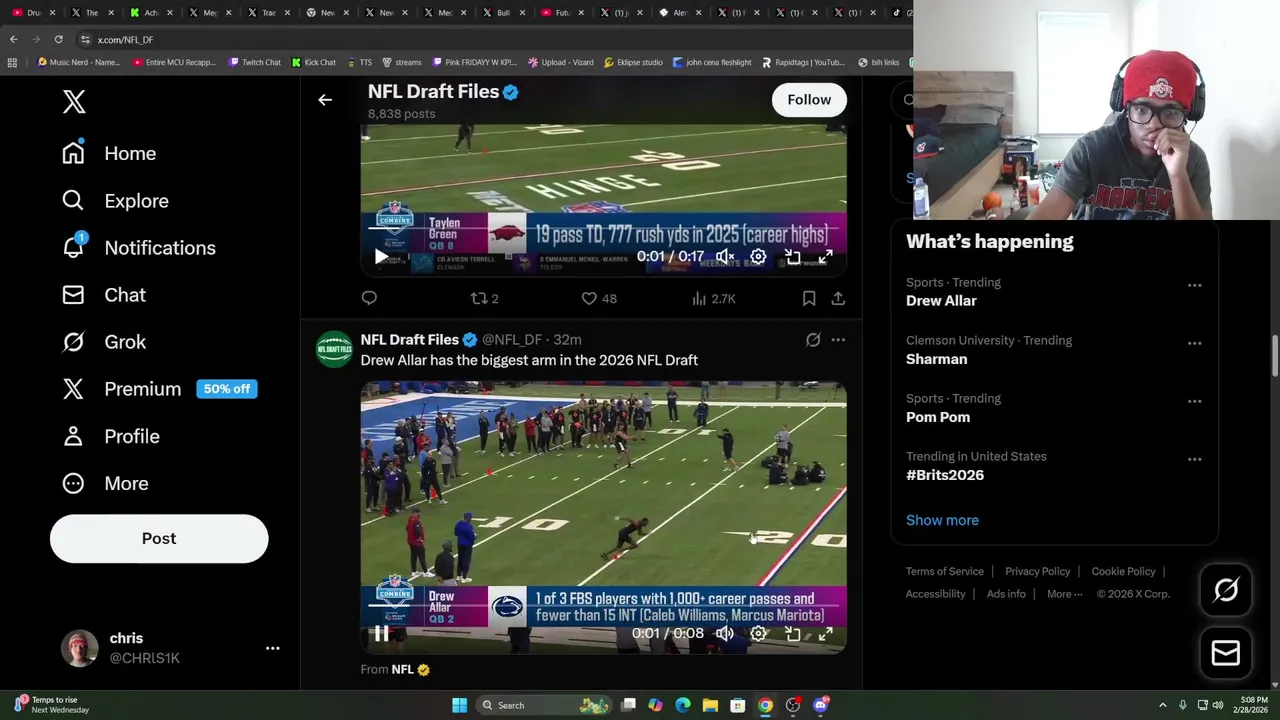Open Terms of Service link

tap(945, 571)
